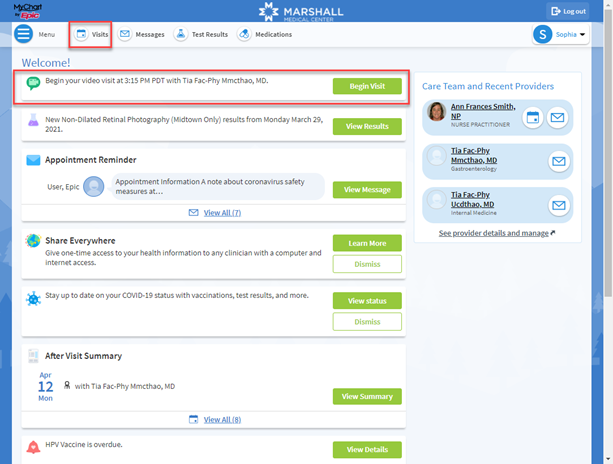Screen dimensions: 613x464
Task: Click the MyChart by Epic logo
Action: click(27, 11)
